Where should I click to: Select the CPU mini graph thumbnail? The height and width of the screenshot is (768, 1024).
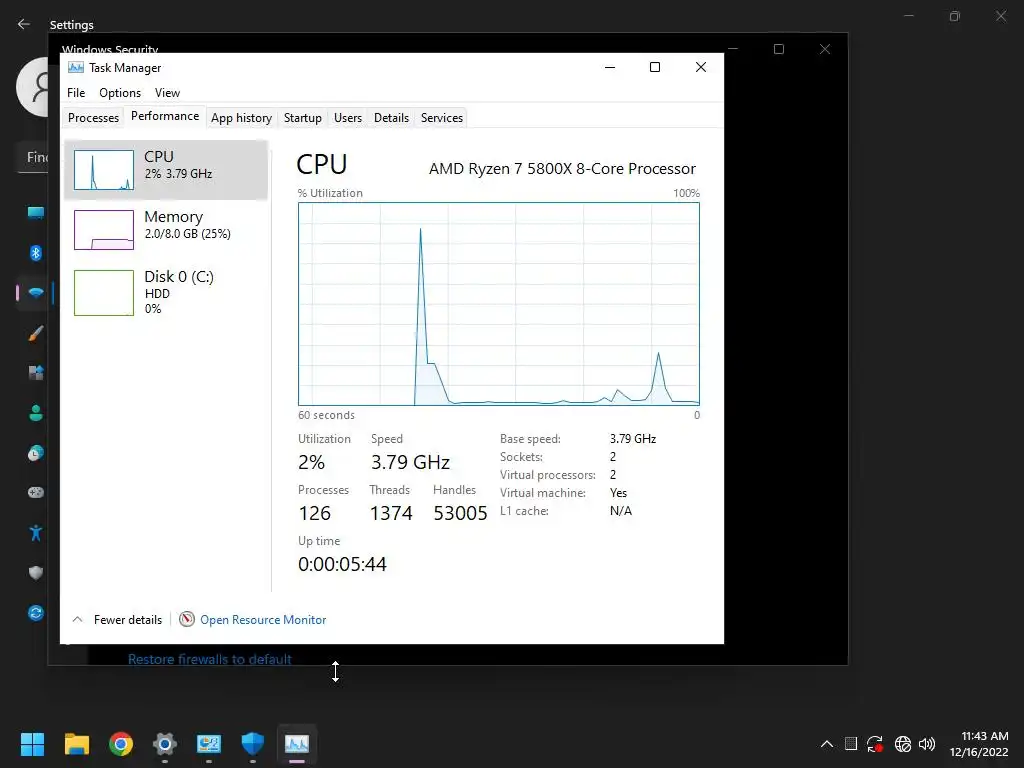coord(104,170)
